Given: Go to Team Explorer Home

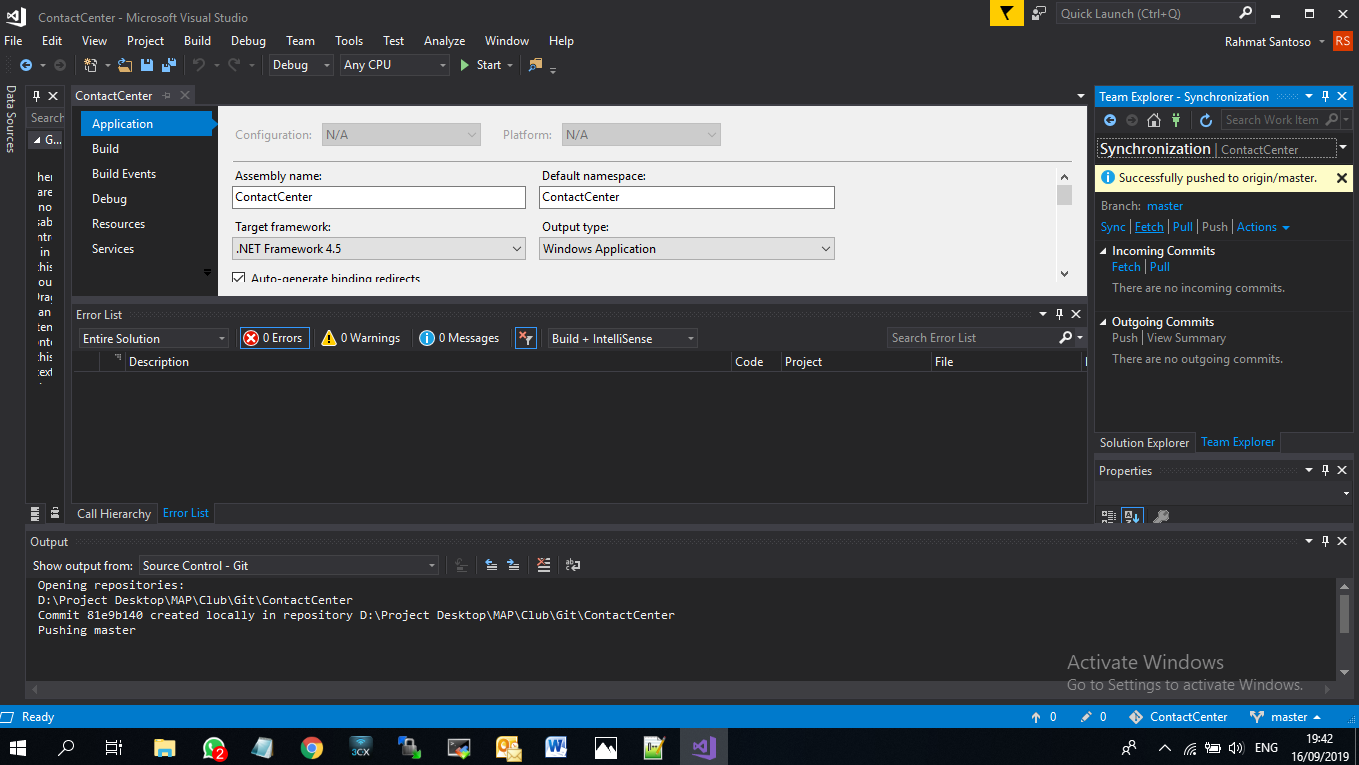Looking at the screenshot, I should (x=1154, y=120).
